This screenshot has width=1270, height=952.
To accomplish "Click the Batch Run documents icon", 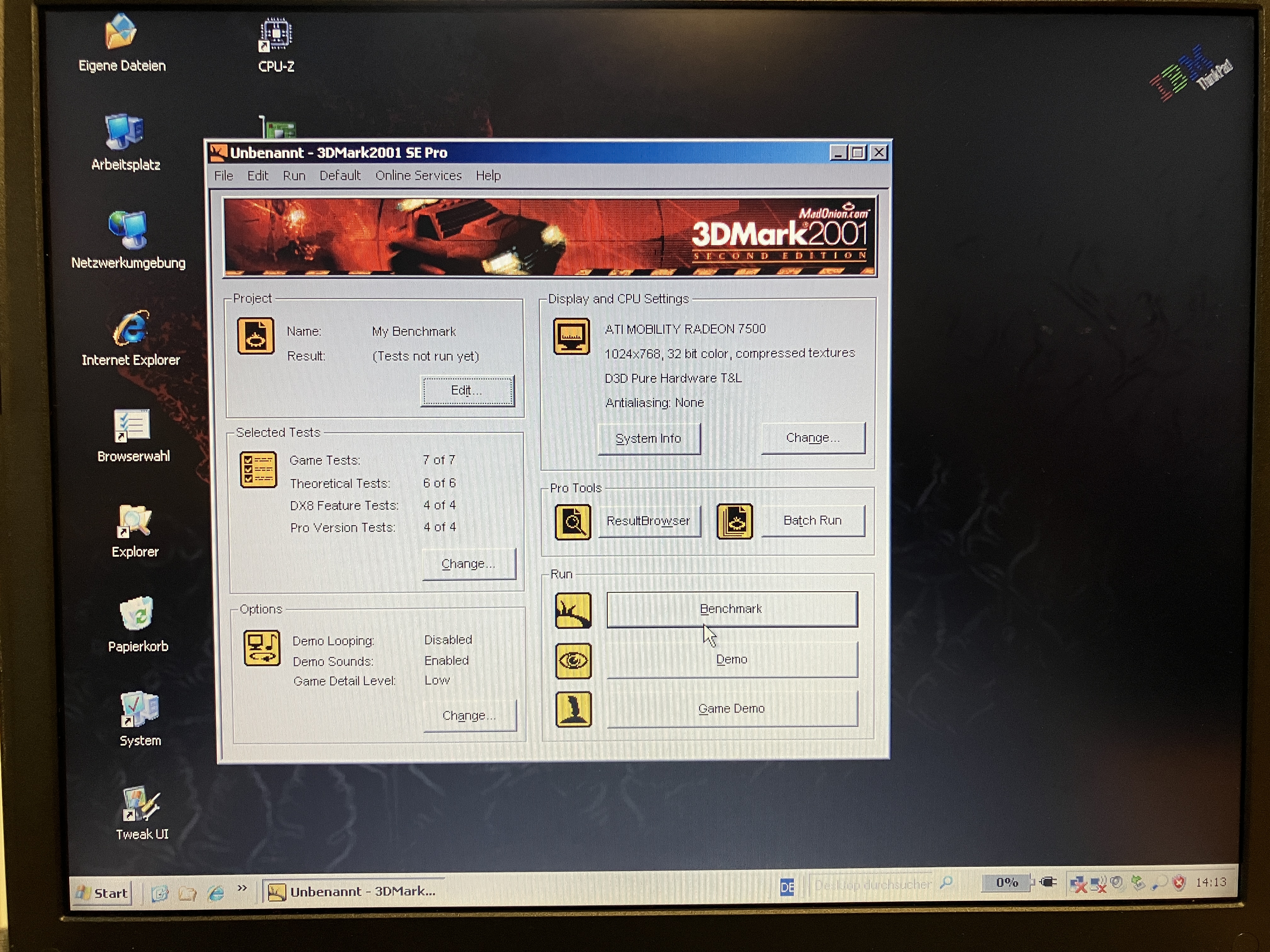I will coord(735,522).
